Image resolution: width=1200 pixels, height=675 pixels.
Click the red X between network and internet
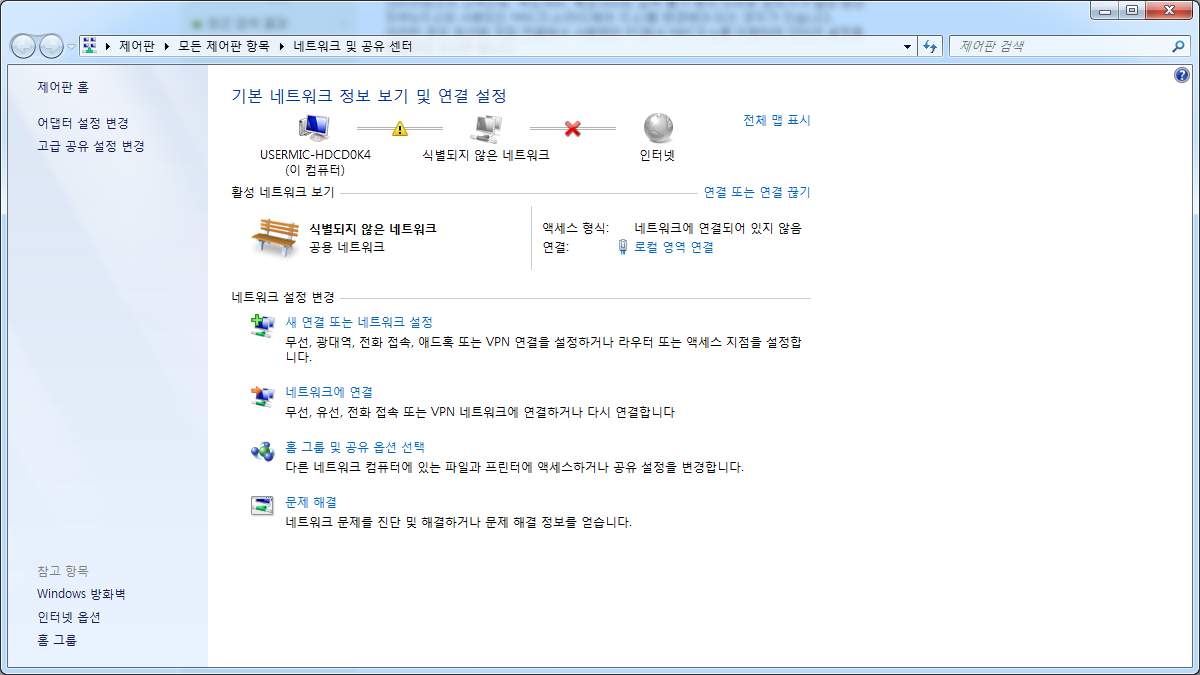[573, 128]
